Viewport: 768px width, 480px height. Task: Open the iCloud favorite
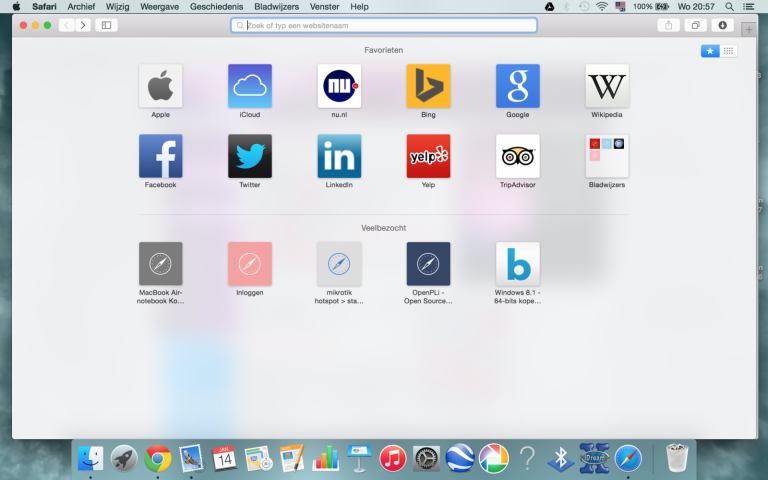coord(249,86)
